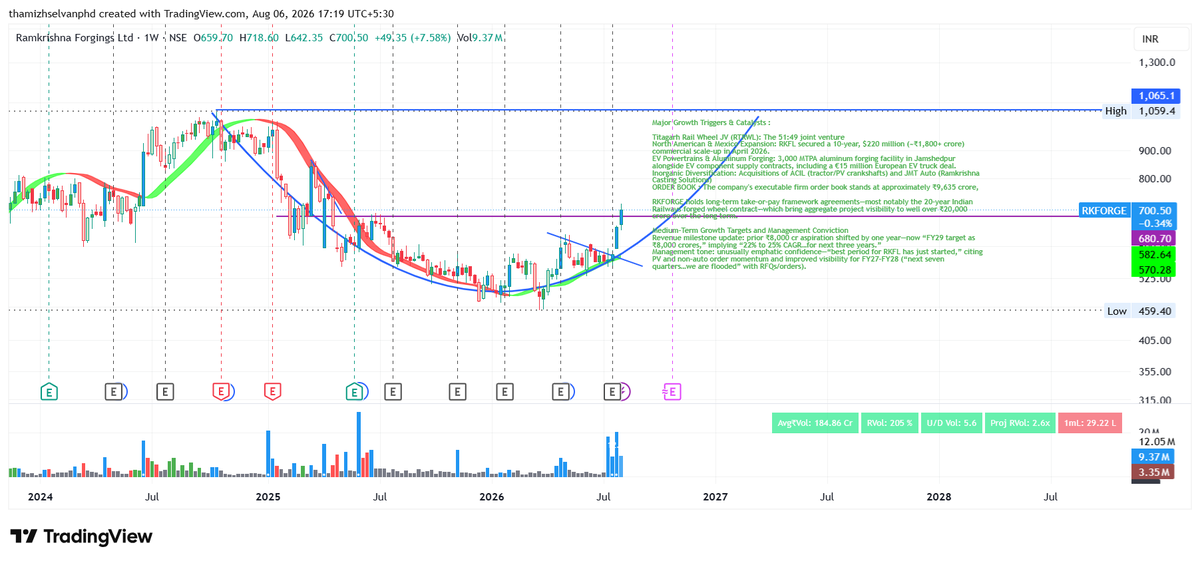Viewport: 1200px width, 563px height.
Task: Select the red 1mL: 29.22 L badge
Action: [1091, 423]
